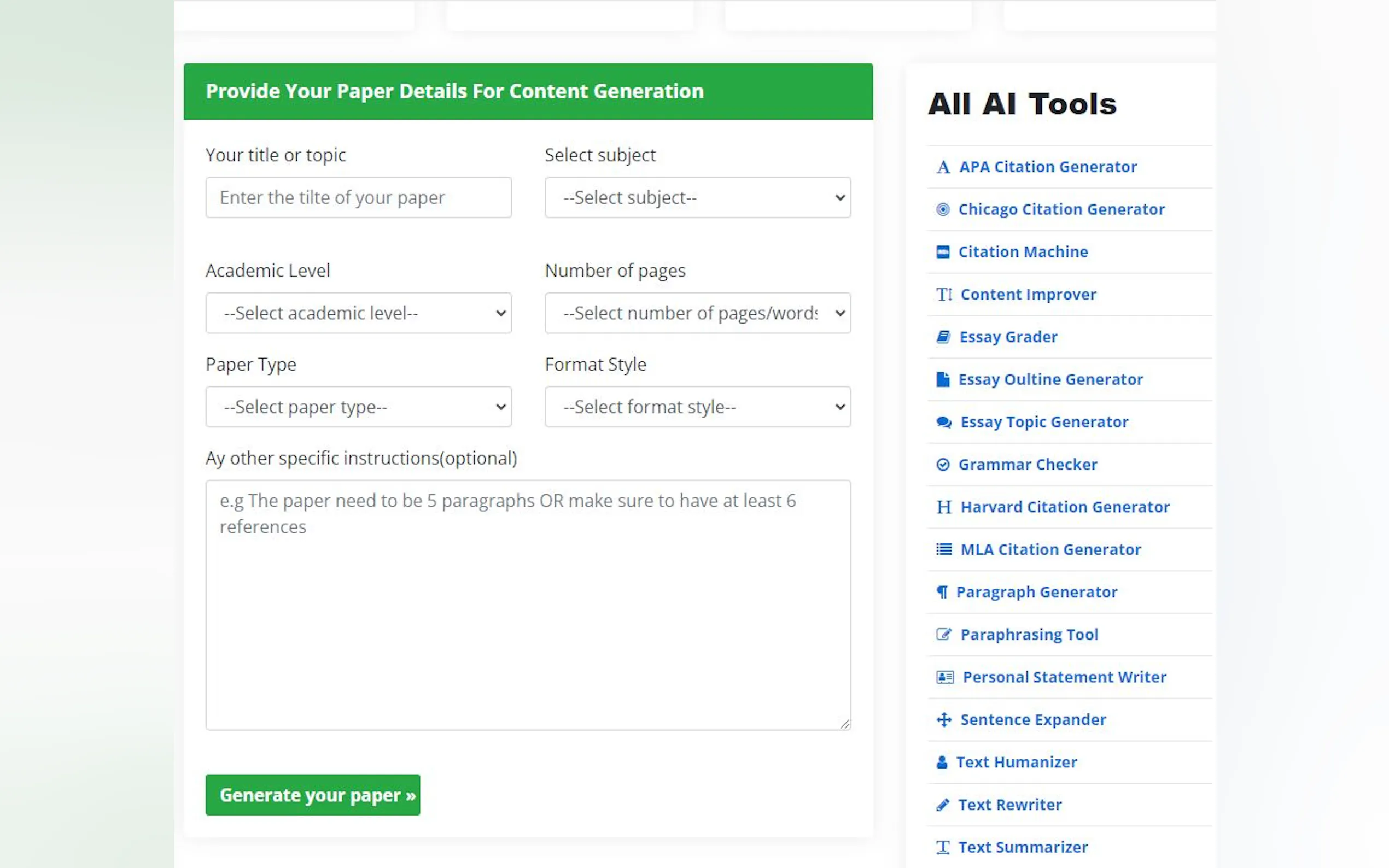Open the Essay Grader link
This screenshot has width=1389, height=868.
click(1008, 337)
